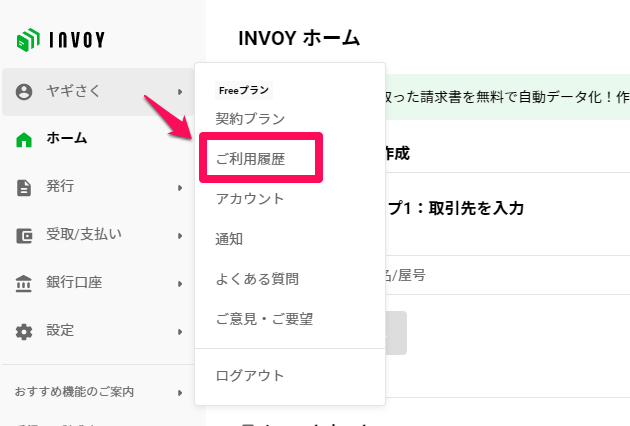This screenshot has height=426, width=630.
Task: Click the user avatar icon beside ヤギさく
Action: pyautogui.click(x=24, y=92)
